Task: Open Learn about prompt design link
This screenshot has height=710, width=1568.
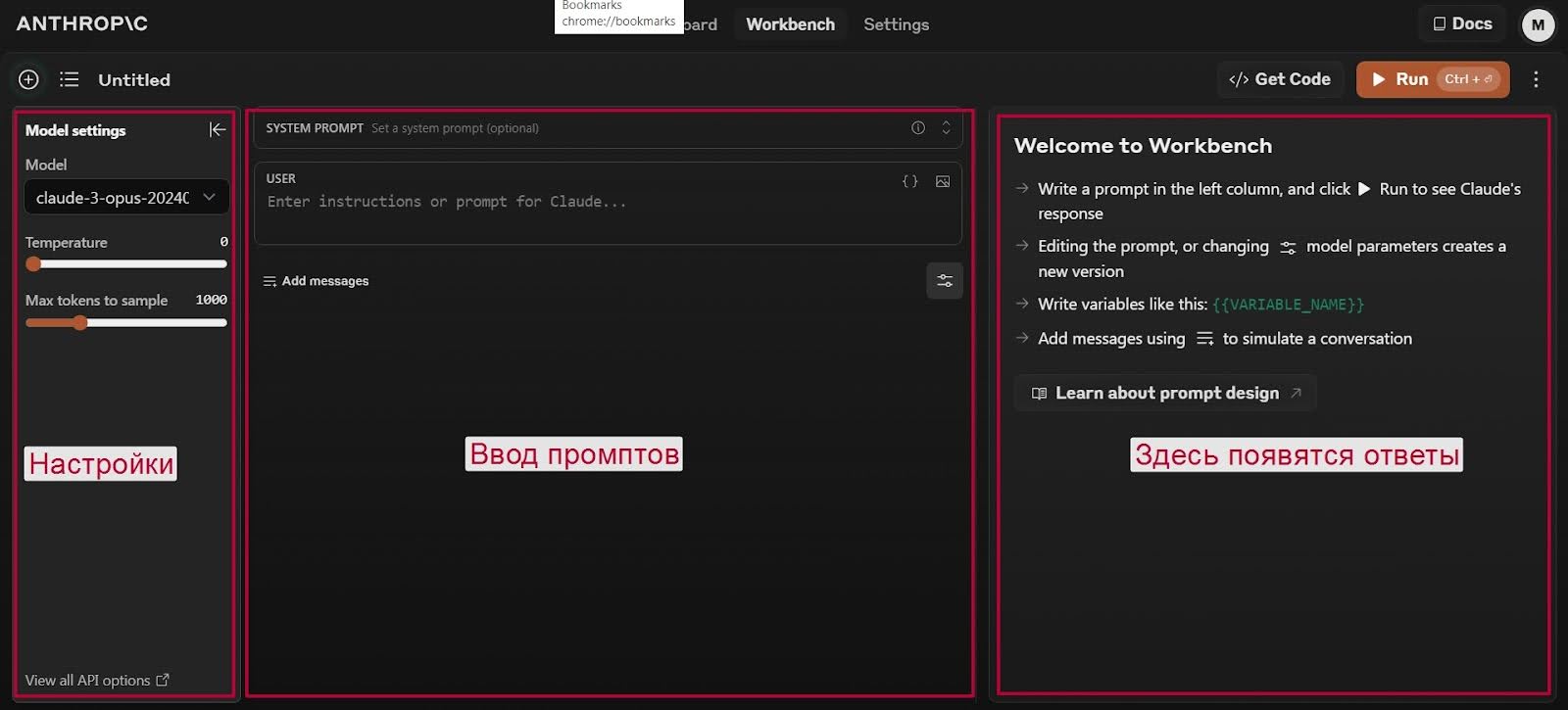Action: (1166, 393)
